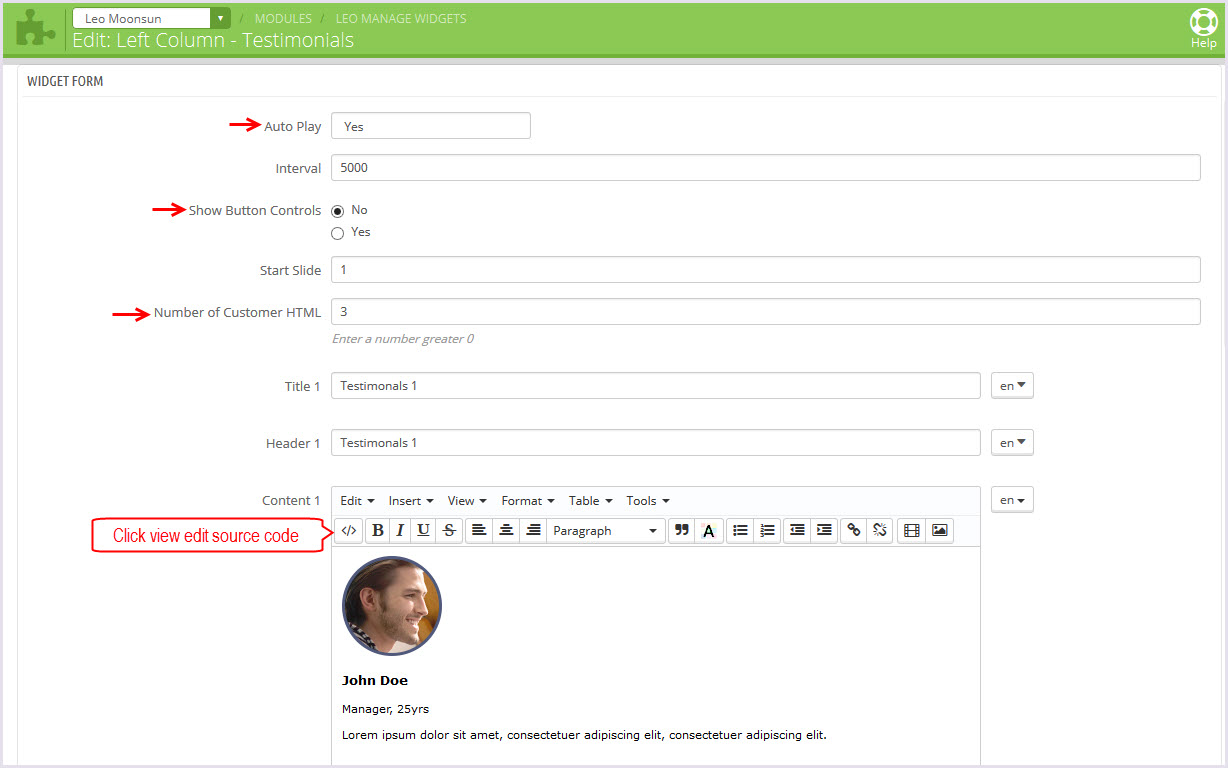1228x768 pixels.
Task: Apply underline formatting in the editor
Action: [423, 531]
